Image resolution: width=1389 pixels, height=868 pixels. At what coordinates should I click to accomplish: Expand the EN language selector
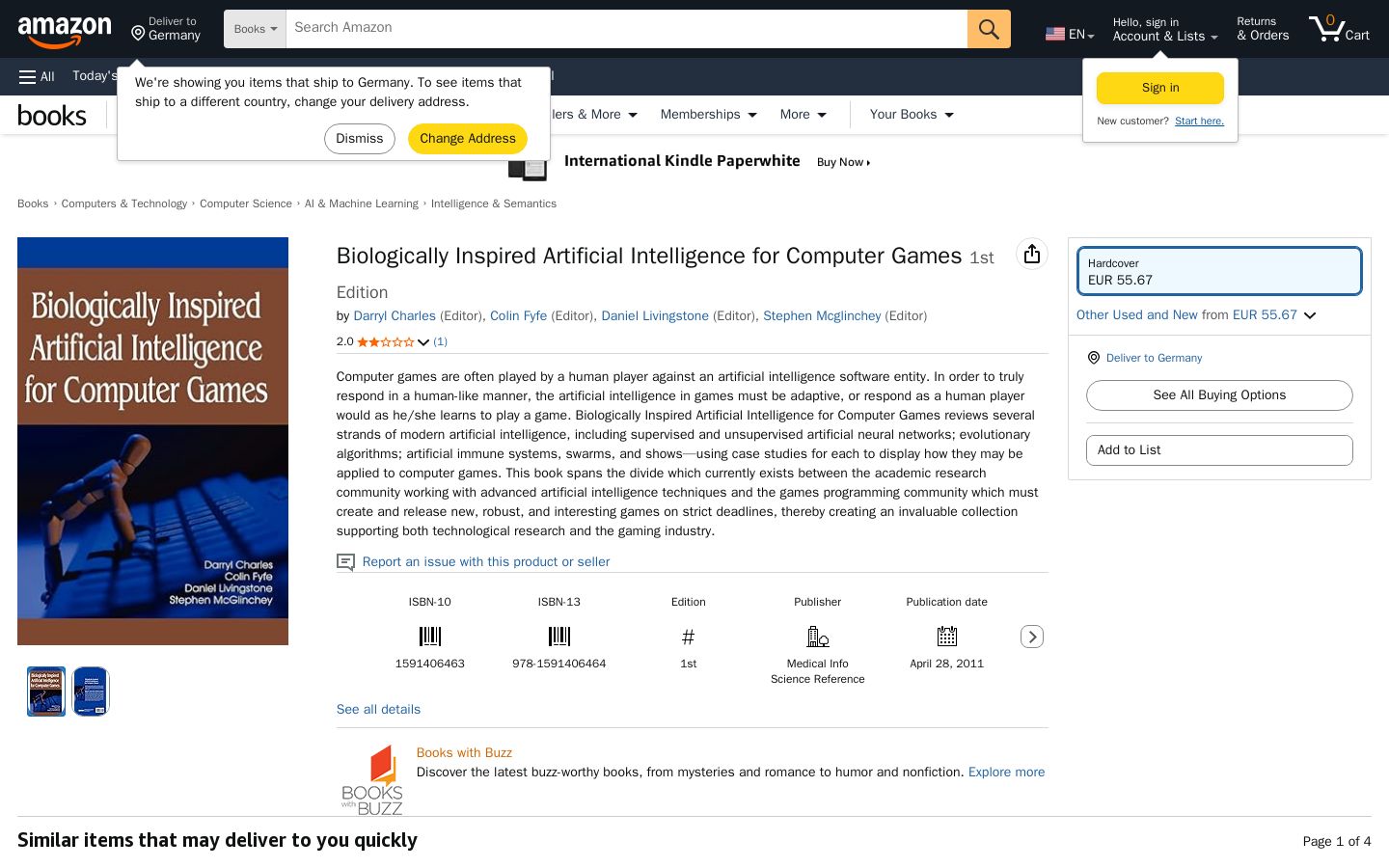pyautogui.click(x=1070, y=35)
